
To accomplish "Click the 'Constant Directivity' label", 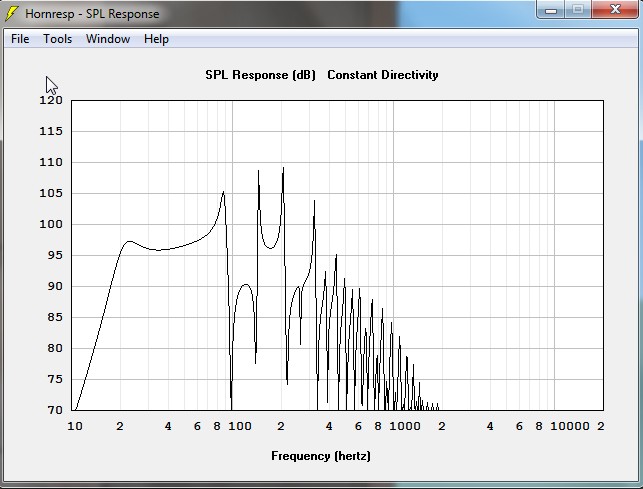I will coord(383,75).
